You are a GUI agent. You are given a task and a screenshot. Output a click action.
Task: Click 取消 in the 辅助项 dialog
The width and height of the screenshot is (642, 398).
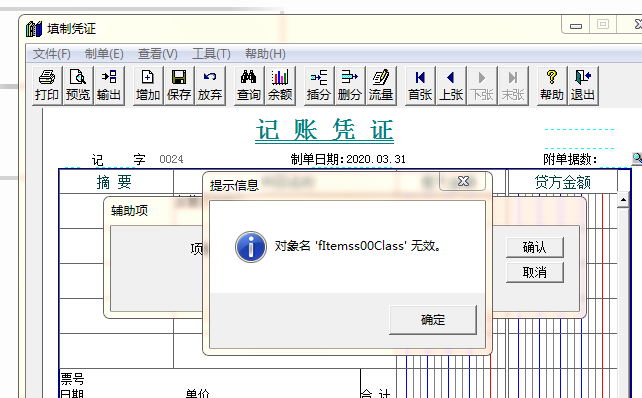[x=535, y=272]
